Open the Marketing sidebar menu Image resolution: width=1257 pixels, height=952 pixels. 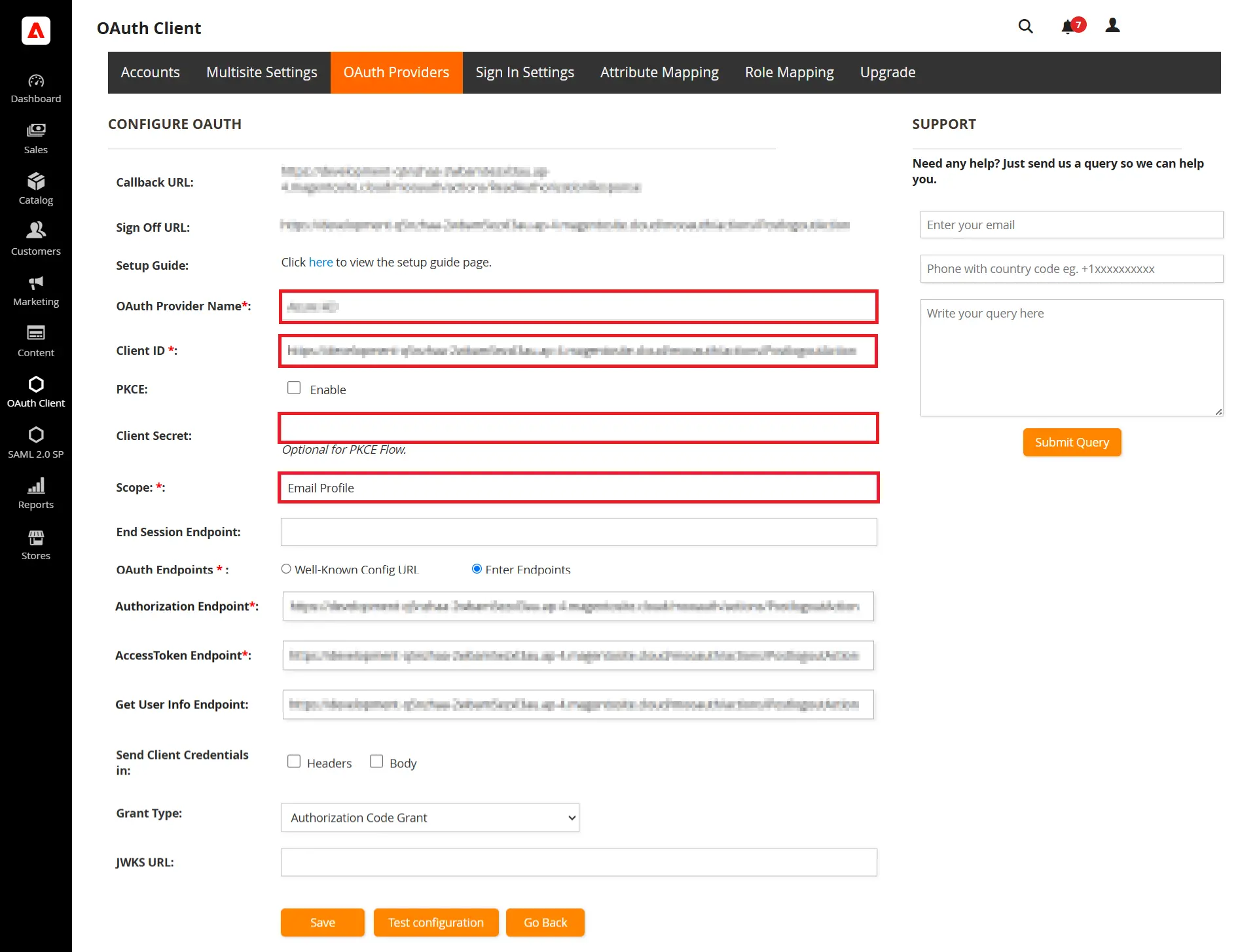click(x=36, y=291)
